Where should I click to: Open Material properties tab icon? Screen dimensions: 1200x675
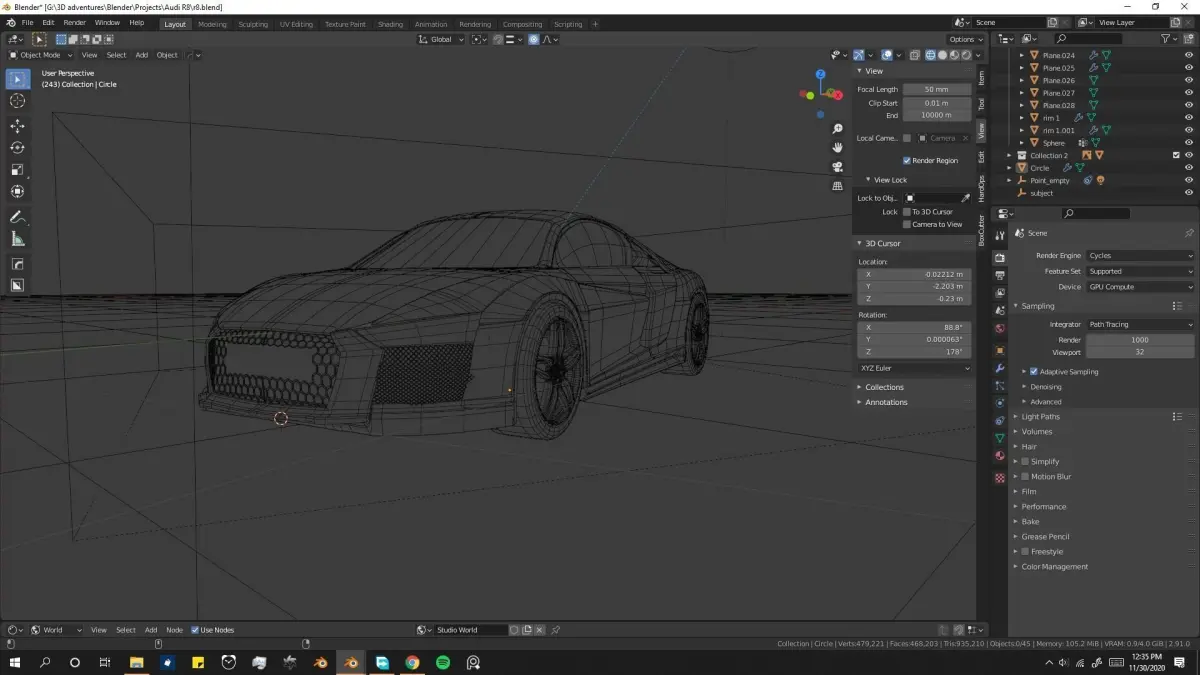(1000, 457)
